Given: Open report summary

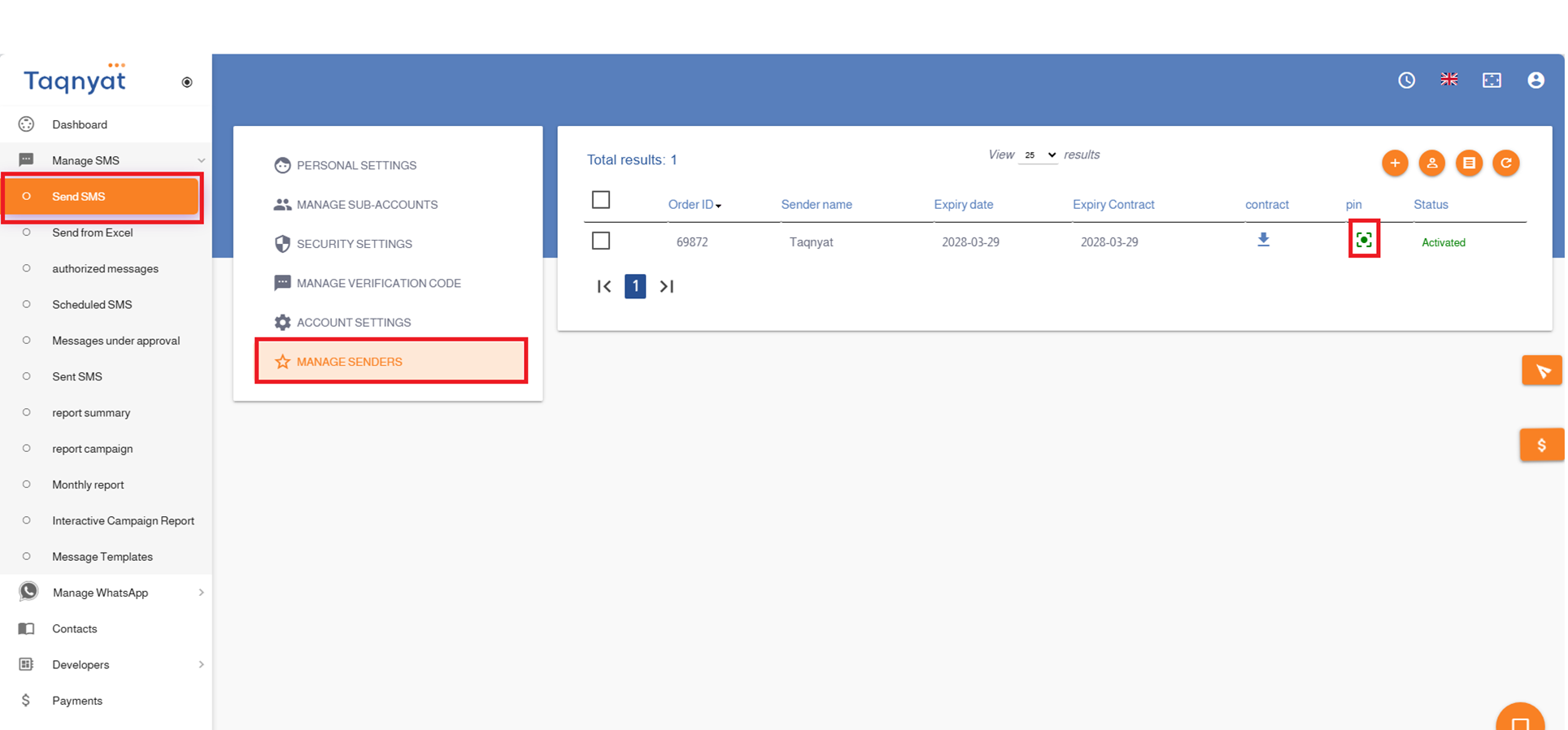Looking at the screenshot, I should pos(91,413).
